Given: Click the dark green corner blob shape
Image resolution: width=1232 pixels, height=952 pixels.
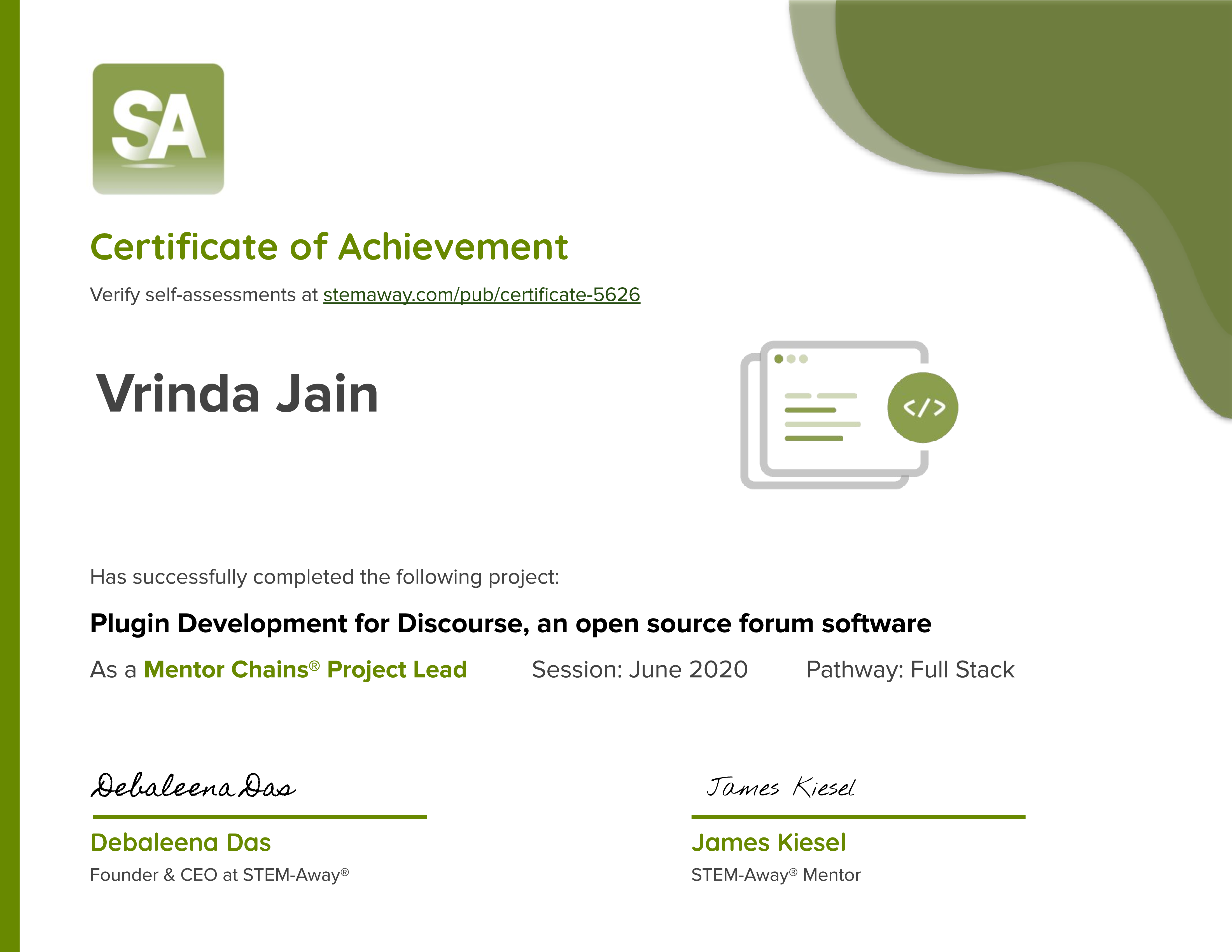Looking at the screenshot, I should coord(1044,85).
